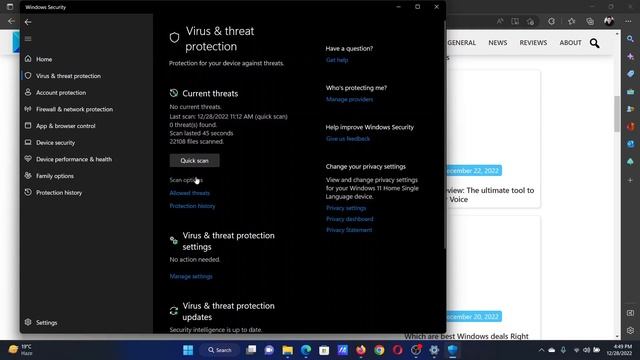Click the people icon for Family options
Image resolution: width=640 pixels, height=360 pixels.
click(x=28, y=176)
